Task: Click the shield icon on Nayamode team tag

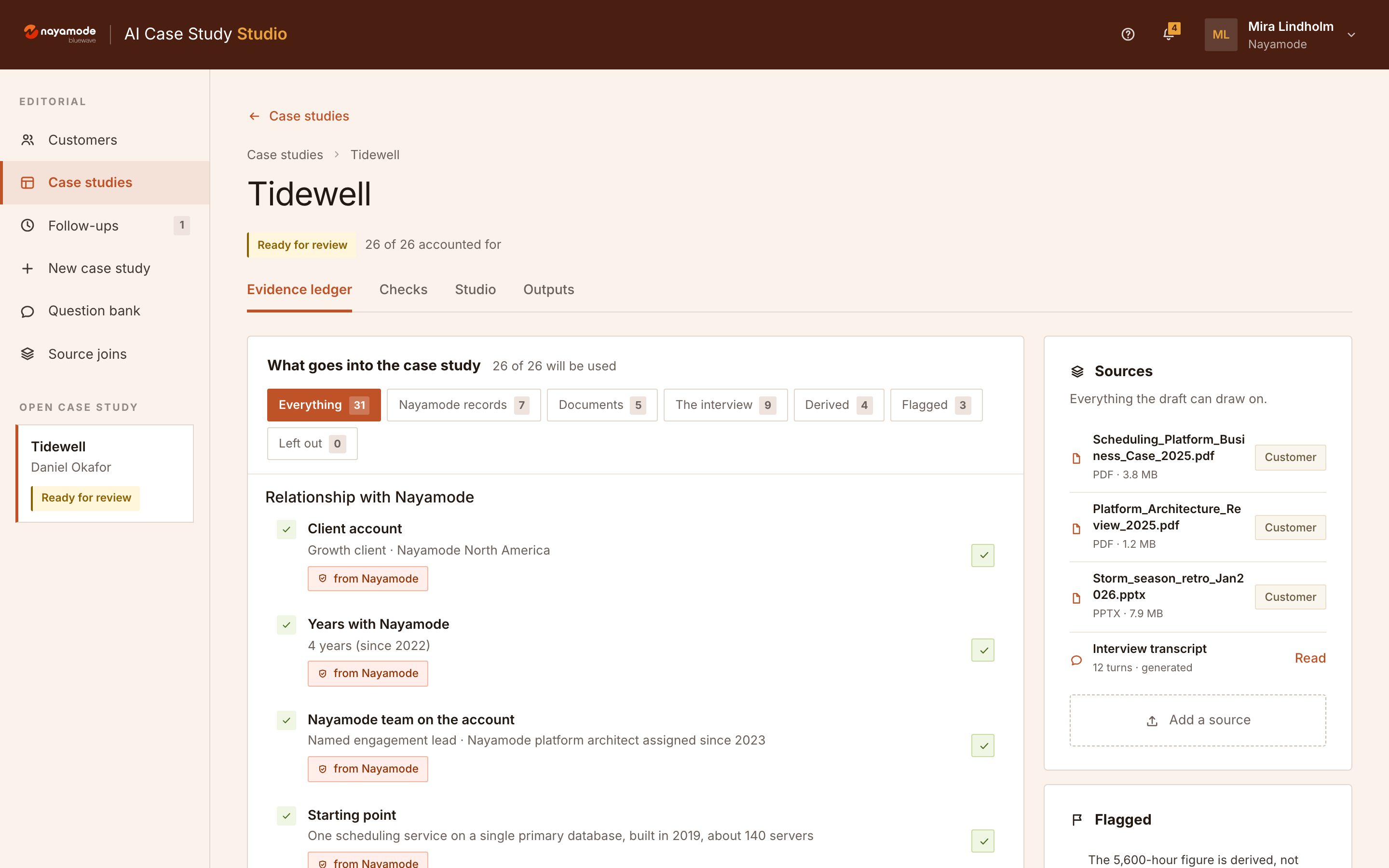Action: click(323, 769)
